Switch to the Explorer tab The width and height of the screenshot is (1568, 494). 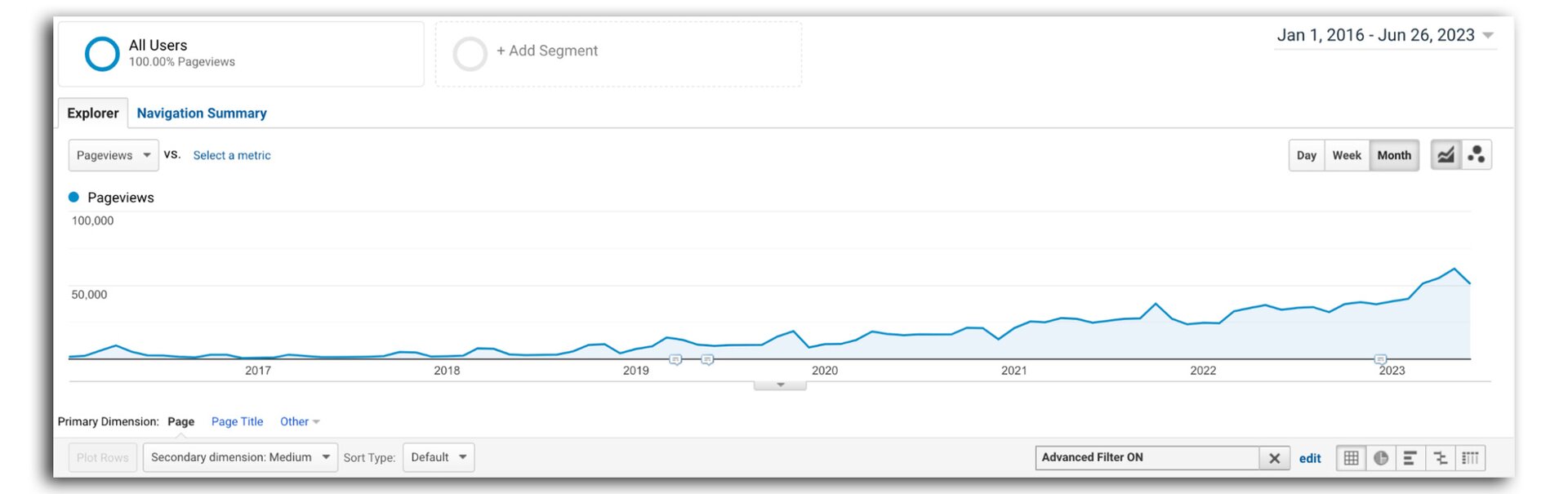coord(92,113)
